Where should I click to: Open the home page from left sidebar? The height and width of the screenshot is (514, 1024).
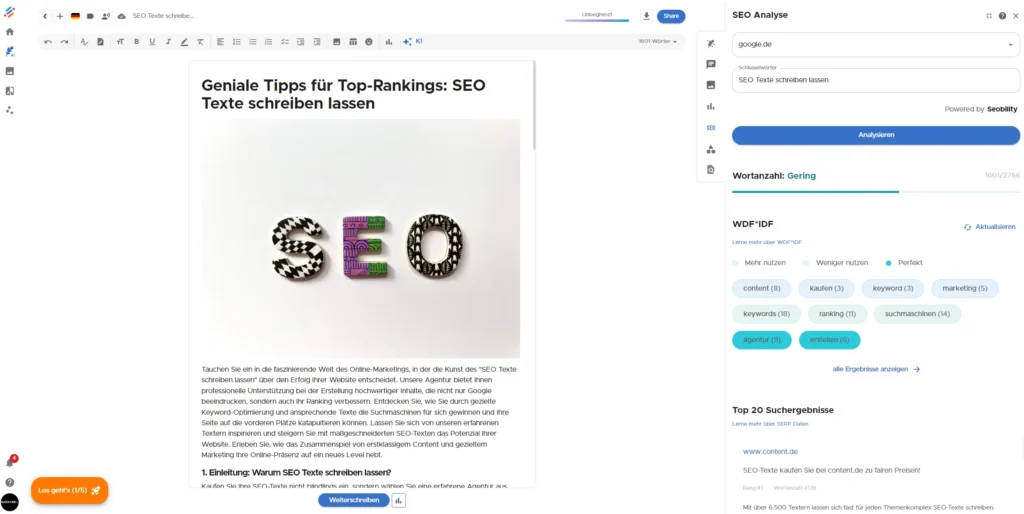point(9,31)
